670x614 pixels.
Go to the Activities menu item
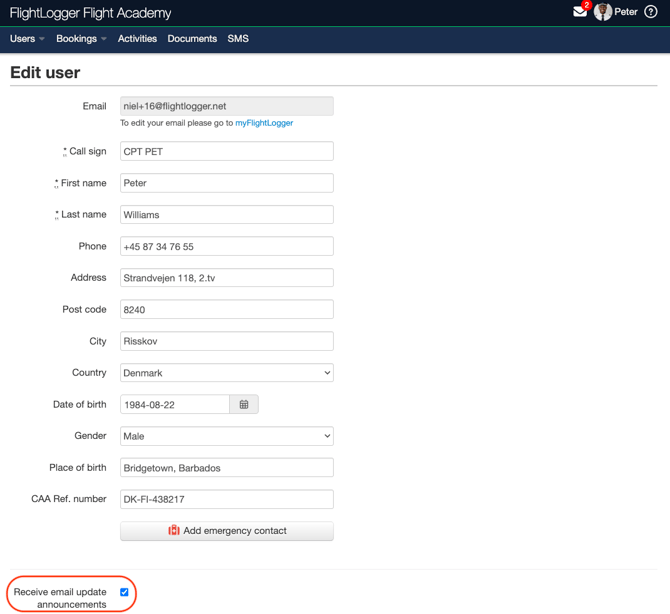(137, 38)
